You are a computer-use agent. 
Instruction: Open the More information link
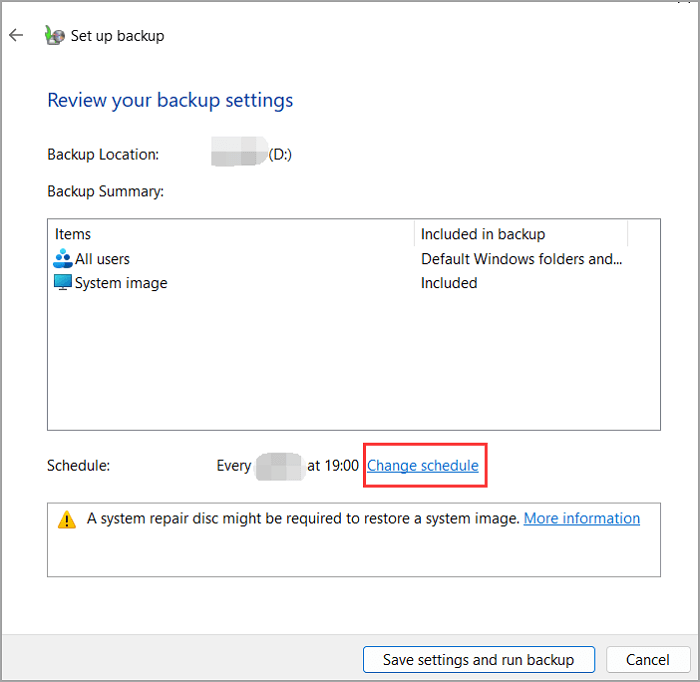(581, 518)
